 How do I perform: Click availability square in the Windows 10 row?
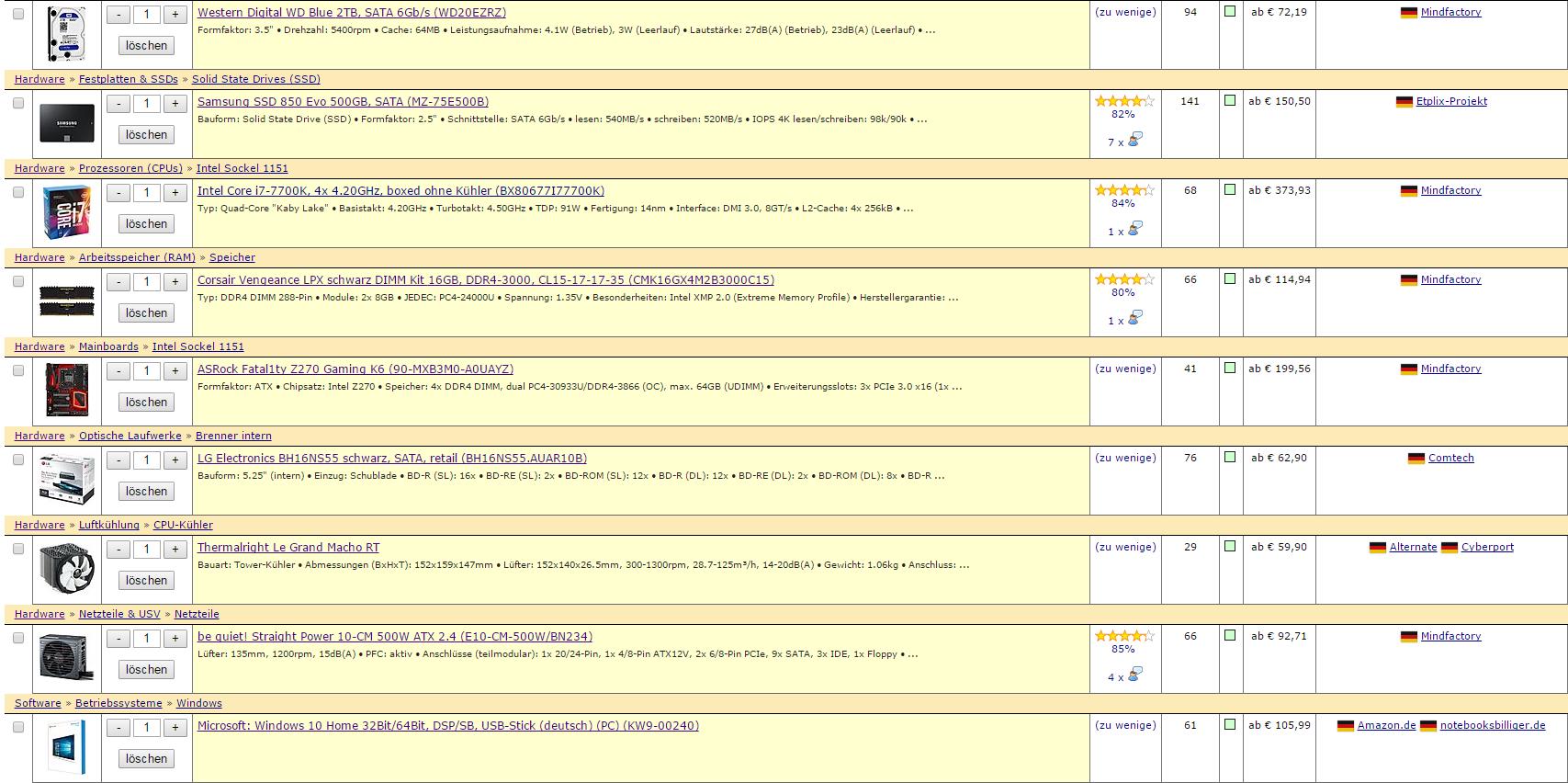tap(1230, 725)
